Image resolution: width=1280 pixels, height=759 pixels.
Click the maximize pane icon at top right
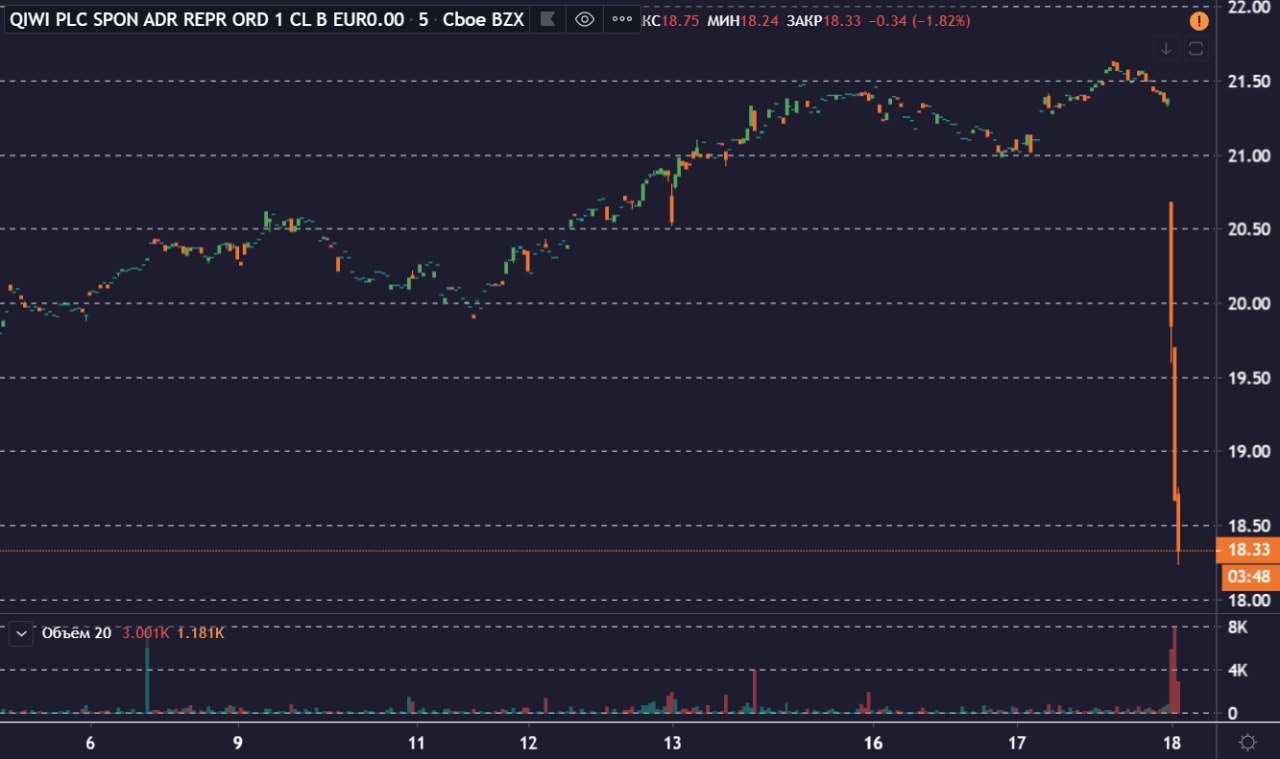(1196, 48)
